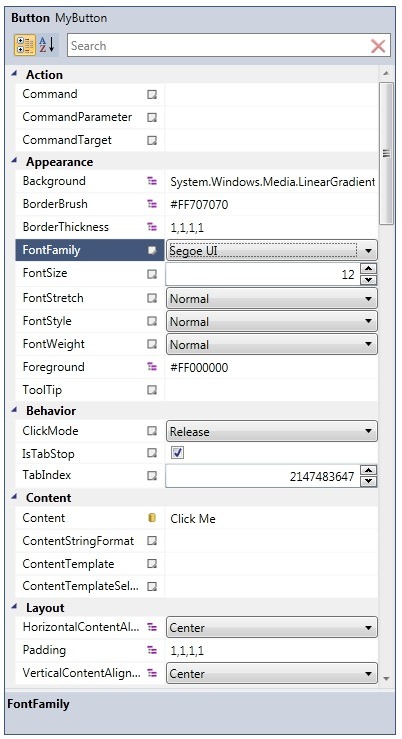Image resolution: width=402 pixels, height=739 pixels.
Task: Click the Foreground property marker icon
Action: [152, 367]
